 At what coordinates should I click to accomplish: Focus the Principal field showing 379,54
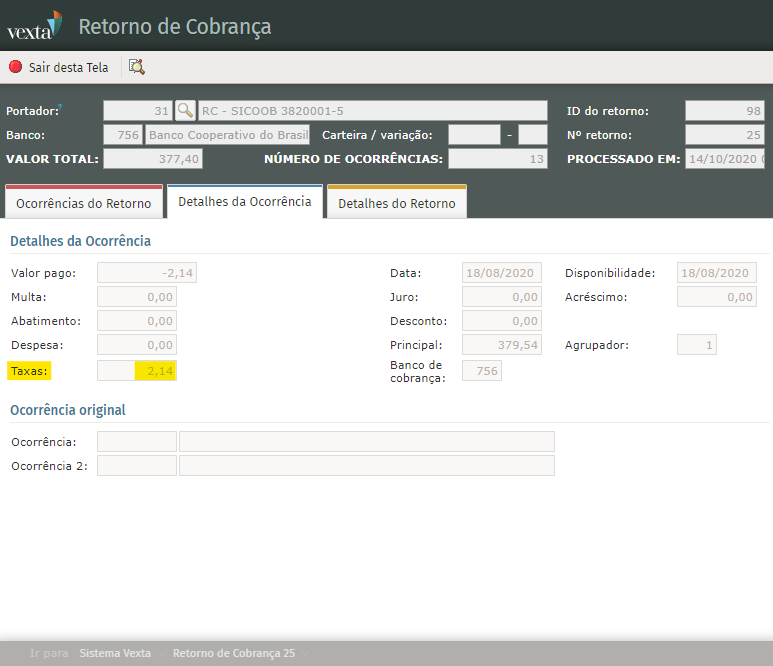[502, 345]
